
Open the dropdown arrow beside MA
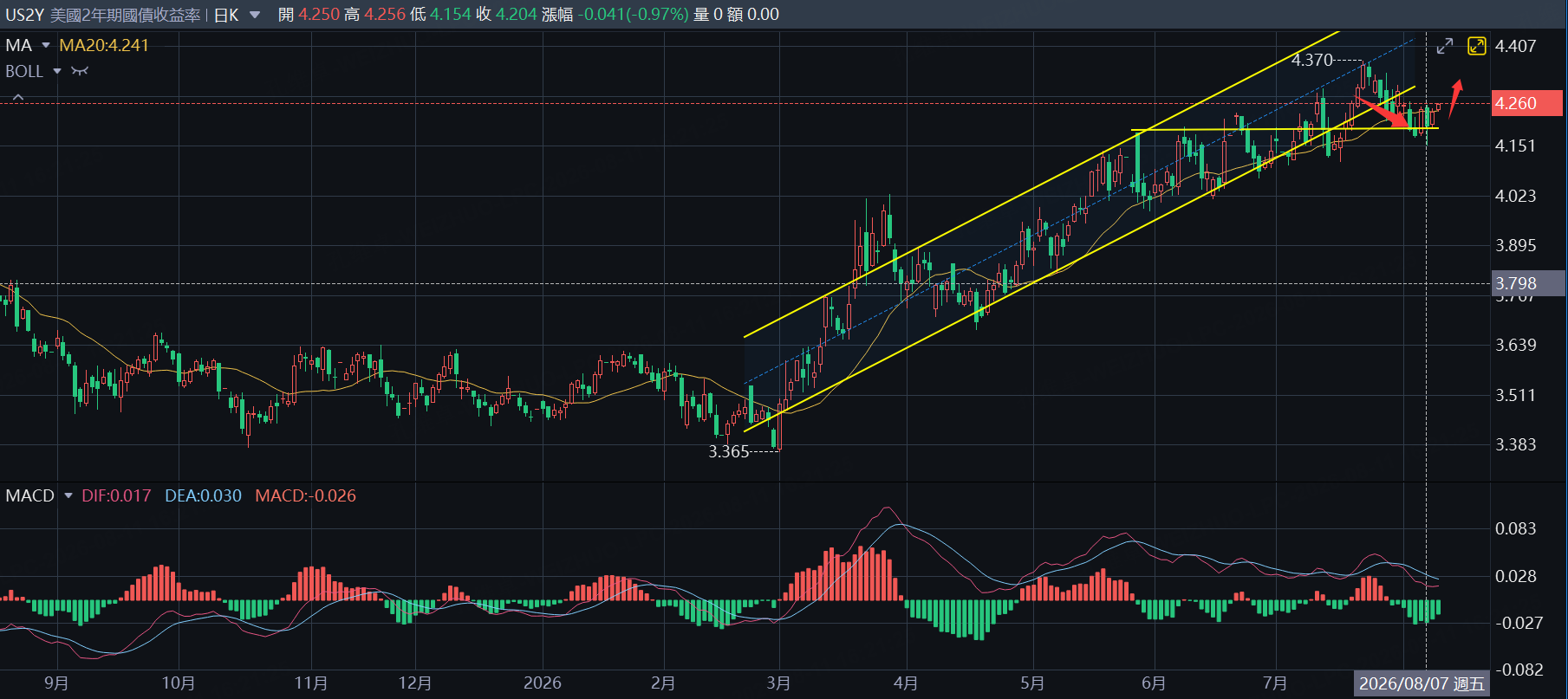click(x=46, y=45)
